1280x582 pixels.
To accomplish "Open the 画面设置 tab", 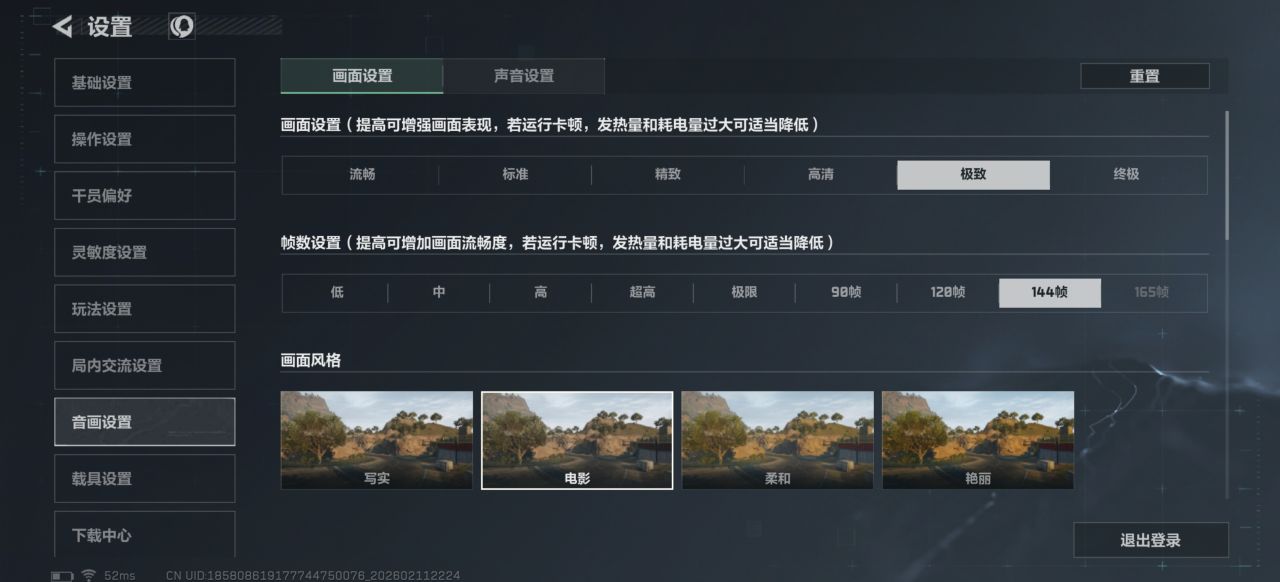I will [362, 76].
